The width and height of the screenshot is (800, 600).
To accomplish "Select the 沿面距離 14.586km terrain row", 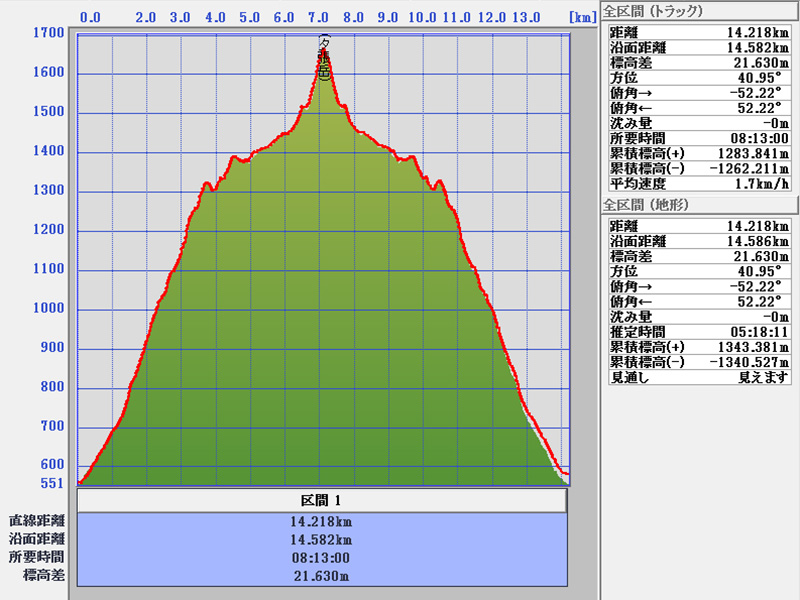I will [x=699, y=241].
